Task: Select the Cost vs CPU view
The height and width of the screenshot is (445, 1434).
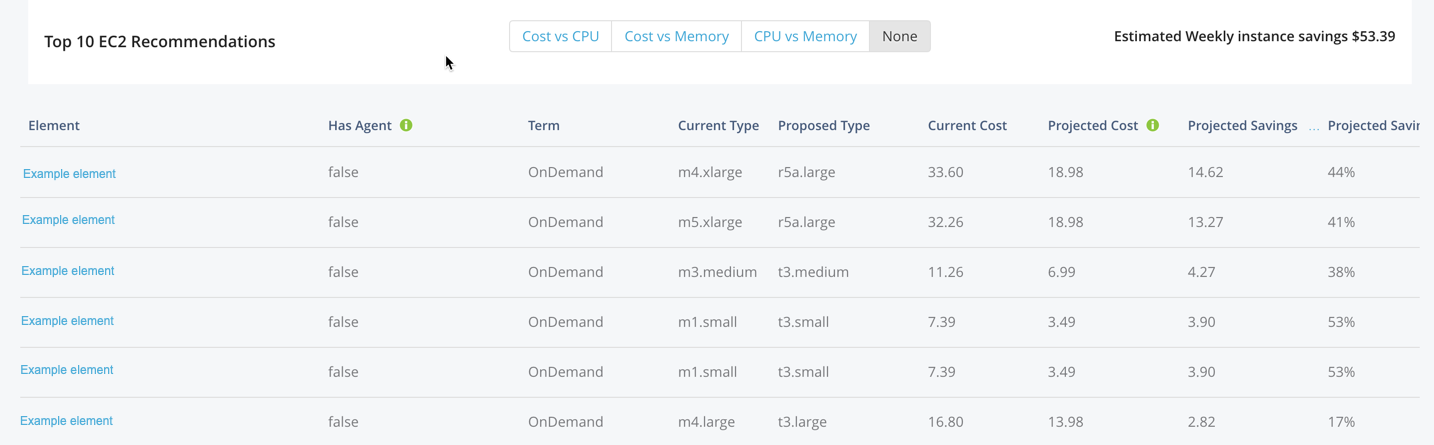Action: pos(561,36)
